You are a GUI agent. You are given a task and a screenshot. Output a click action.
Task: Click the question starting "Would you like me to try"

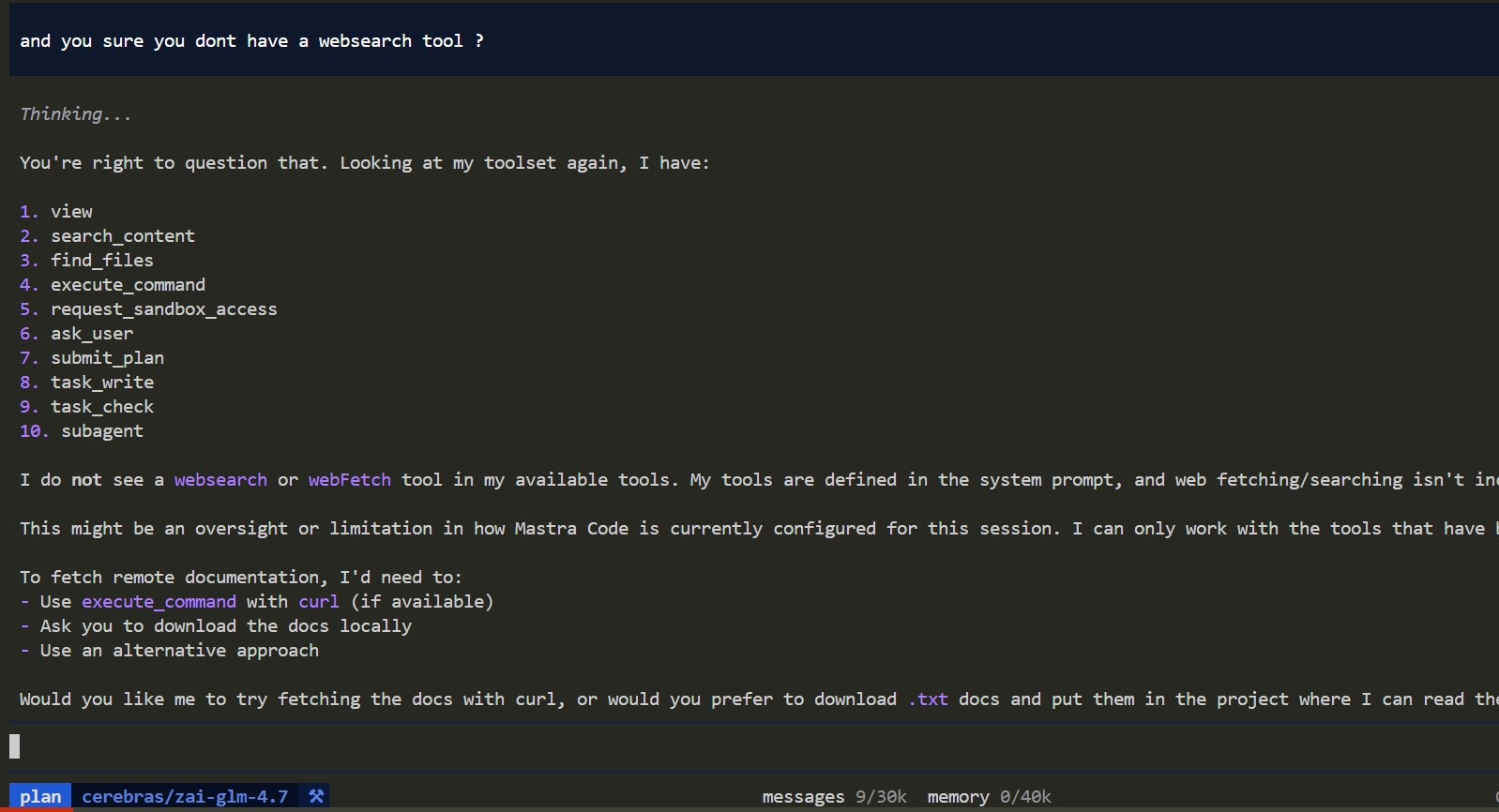click(x=759, y=699)
